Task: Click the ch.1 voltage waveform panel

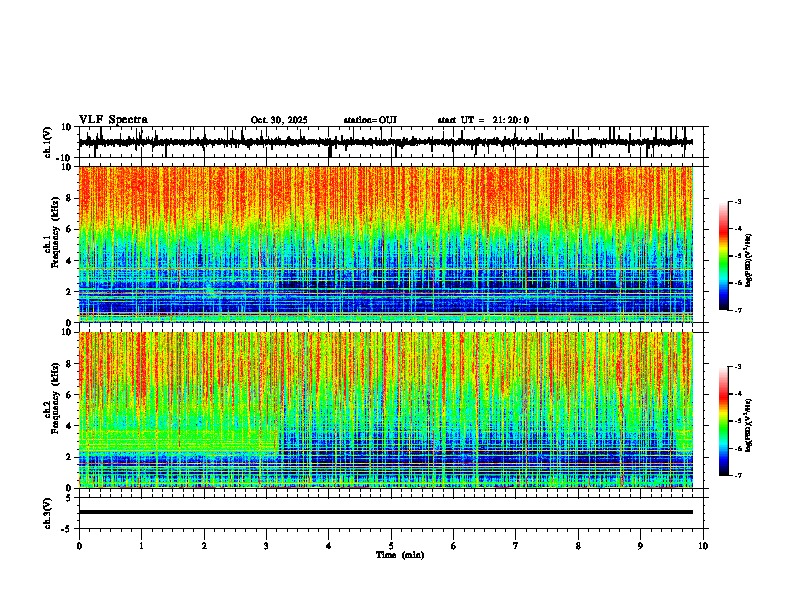Action: click(x=391, y=142)
